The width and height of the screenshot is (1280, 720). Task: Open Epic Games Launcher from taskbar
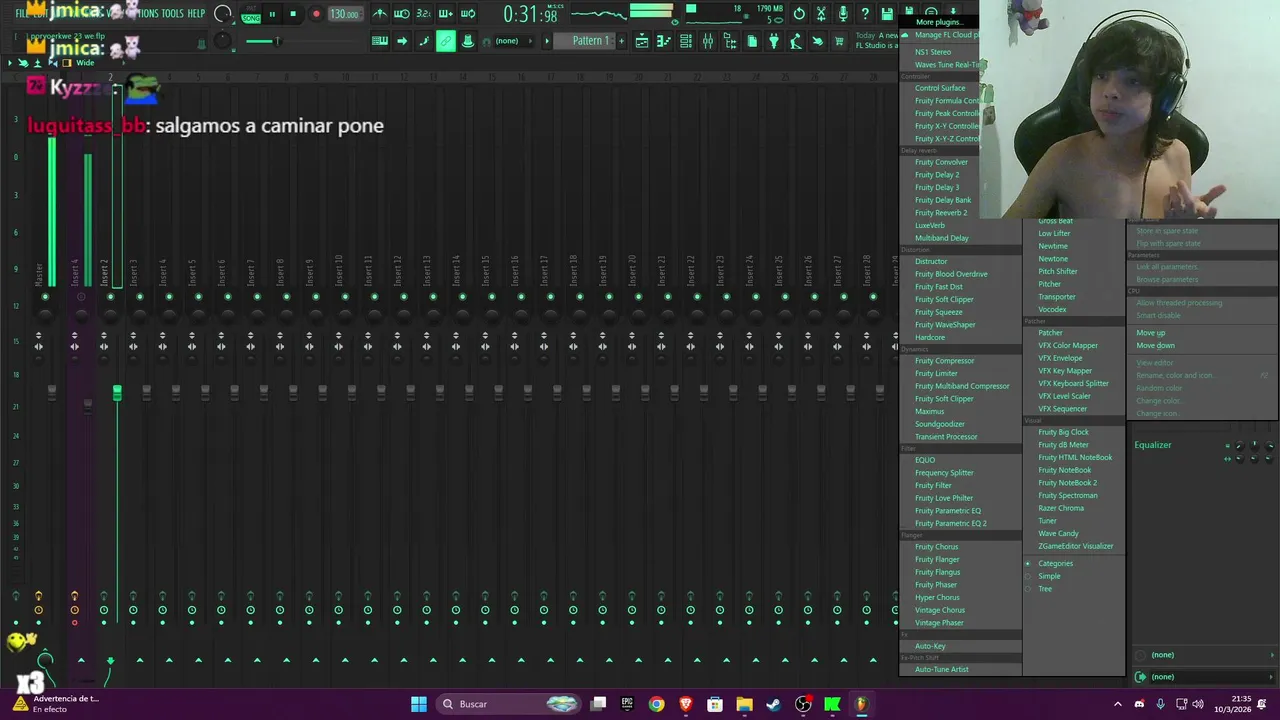pyautogui.click(x=627, y=704)
